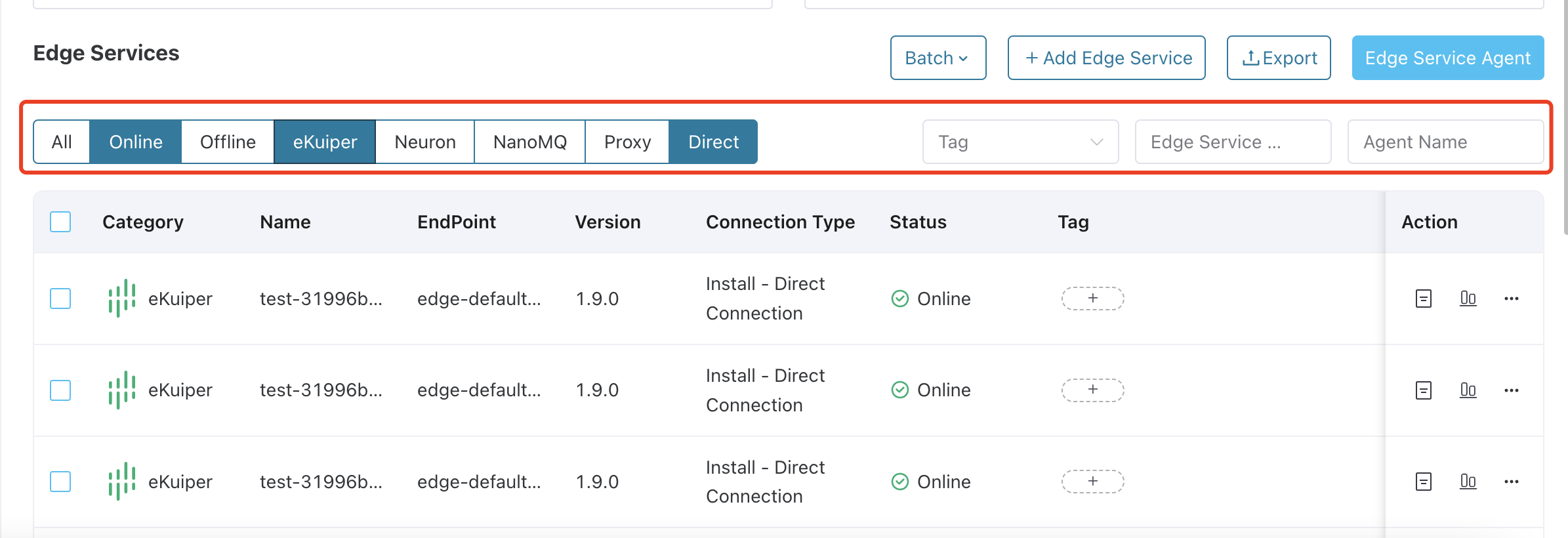Open more actions menu in first eKuiper row

click(1512, 299)
